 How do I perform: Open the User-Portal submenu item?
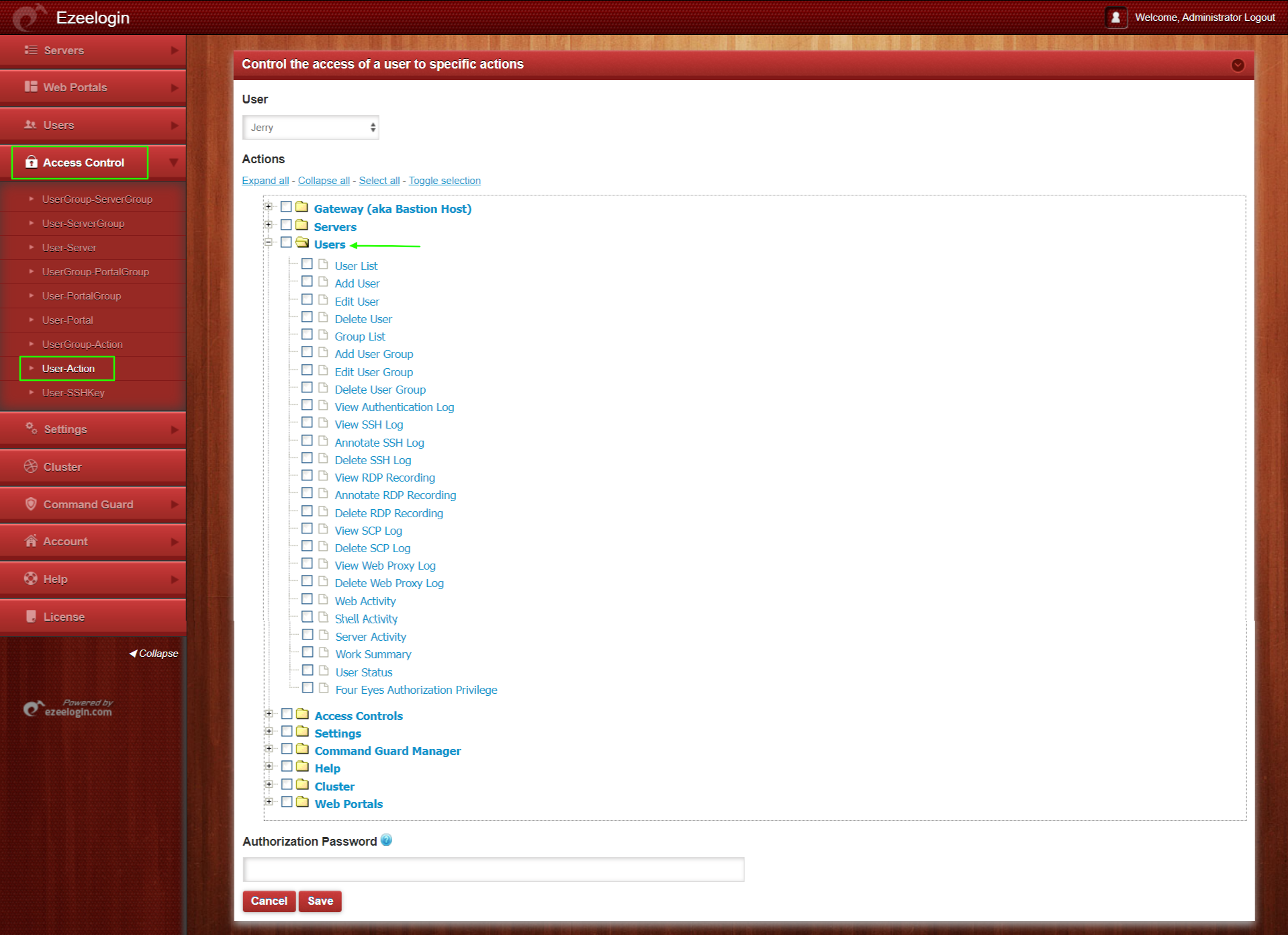68,320
